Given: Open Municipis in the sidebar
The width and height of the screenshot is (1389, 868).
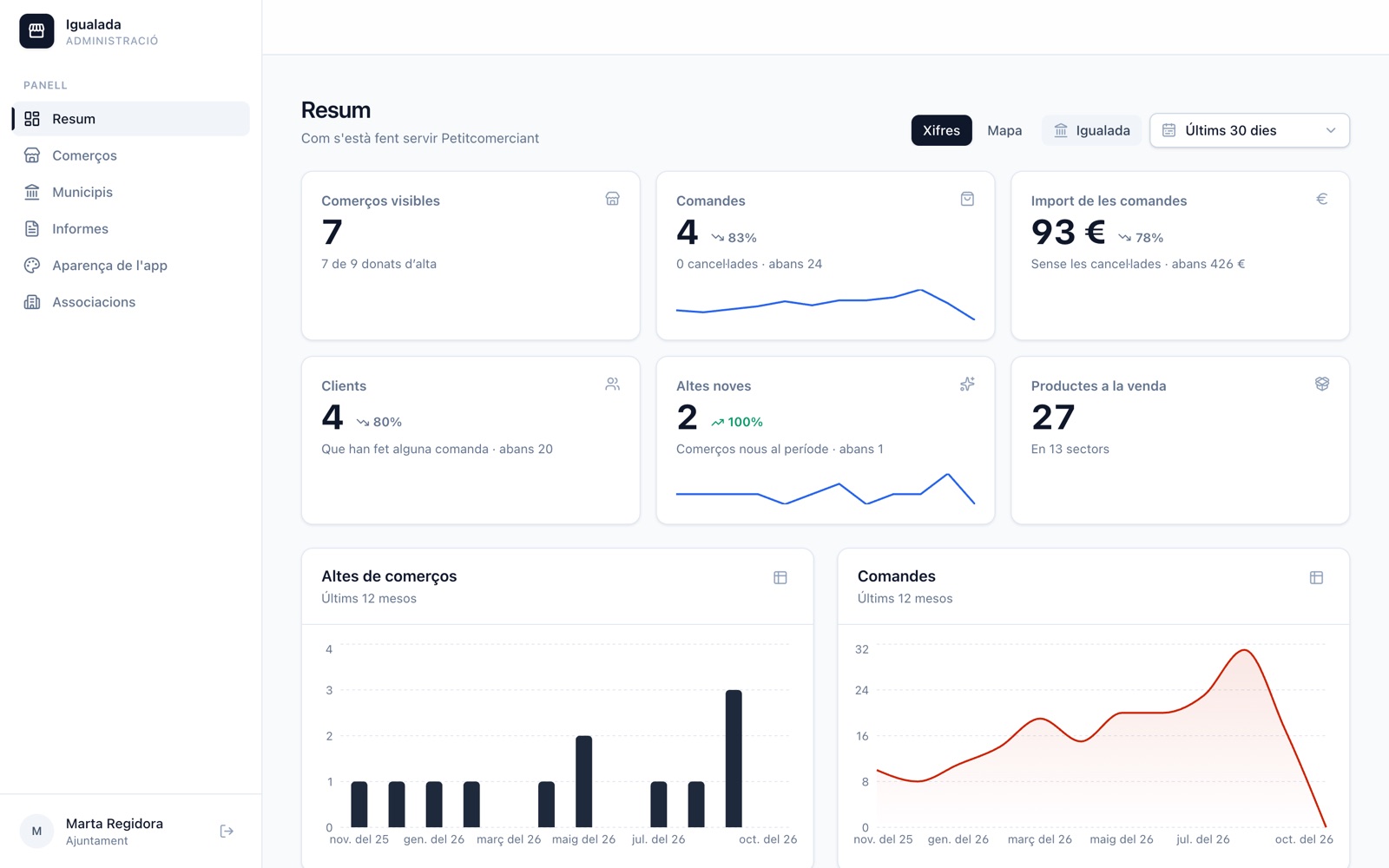Looking at the screenshot, I should [130, 192].
